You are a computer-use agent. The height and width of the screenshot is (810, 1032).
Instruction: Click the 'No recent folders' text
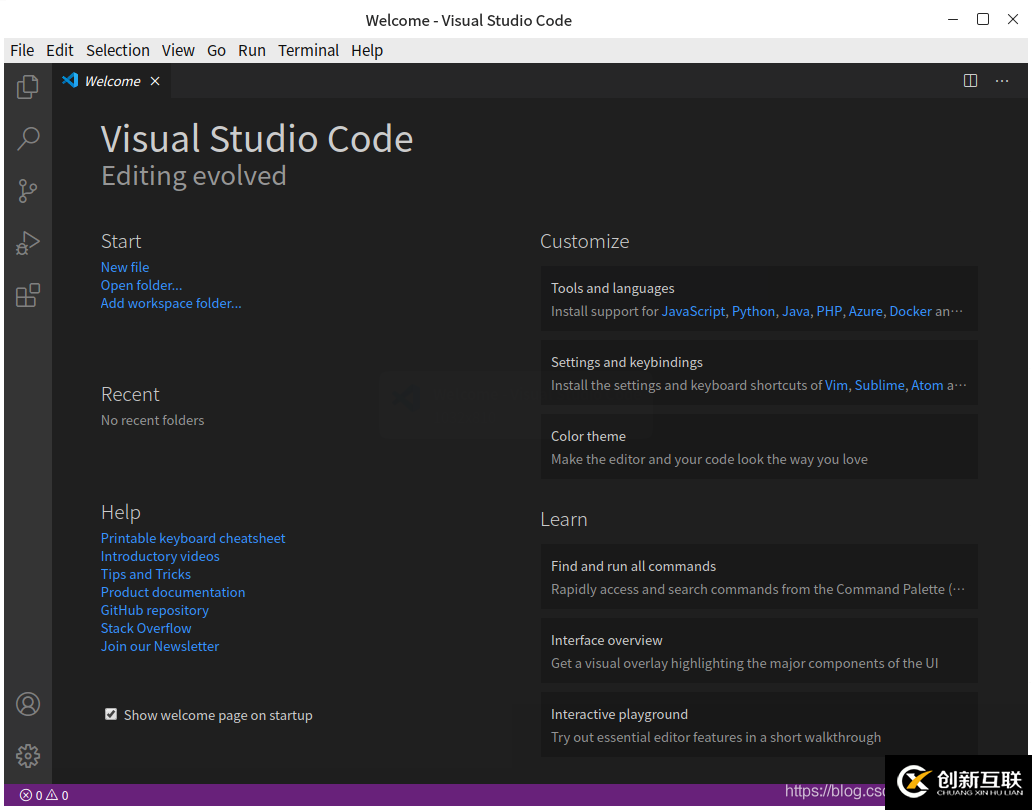tap(153, 420)
